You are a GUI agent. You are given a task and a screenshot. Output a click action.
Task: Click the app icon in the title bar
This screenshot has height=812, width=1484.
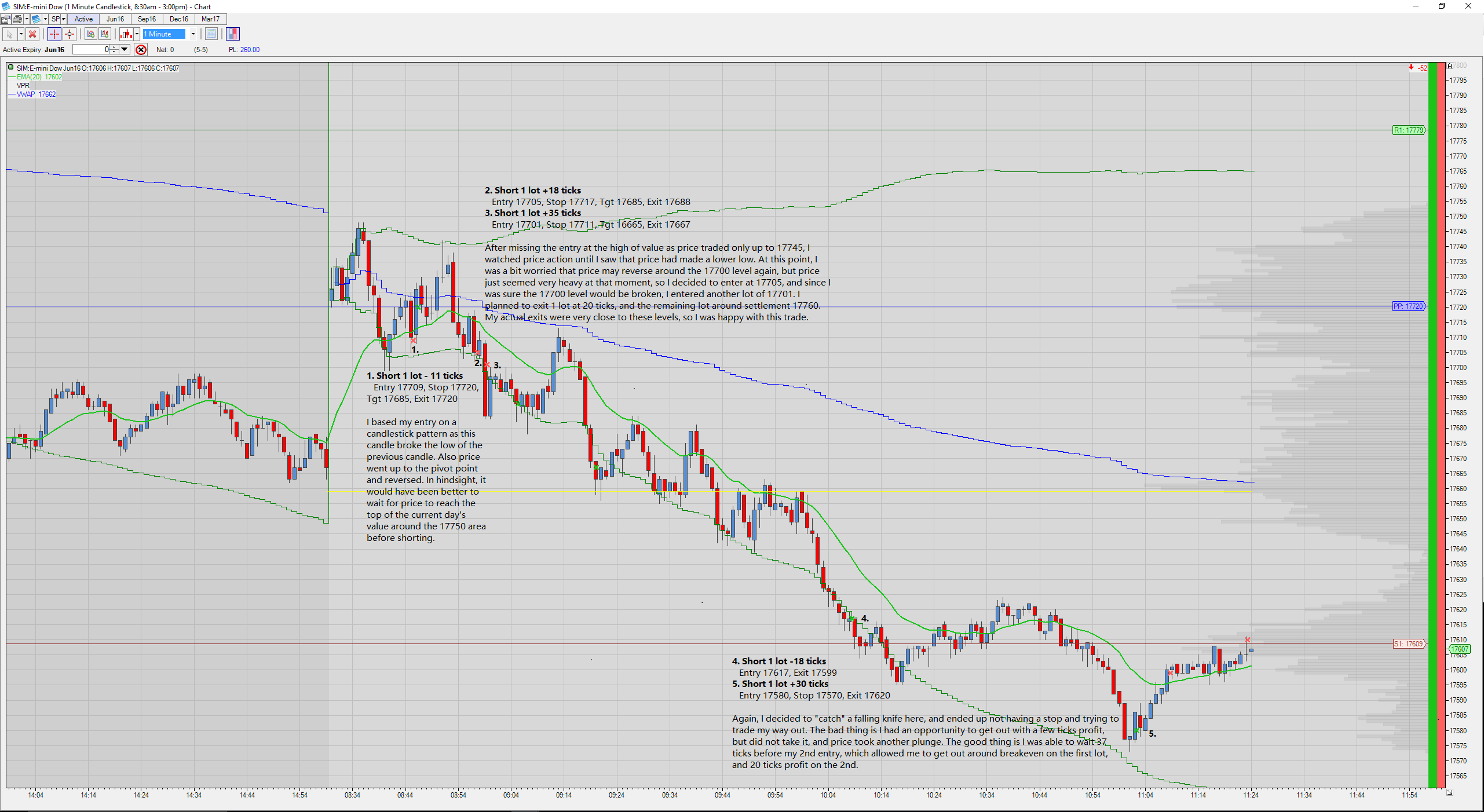coord(6,6)
